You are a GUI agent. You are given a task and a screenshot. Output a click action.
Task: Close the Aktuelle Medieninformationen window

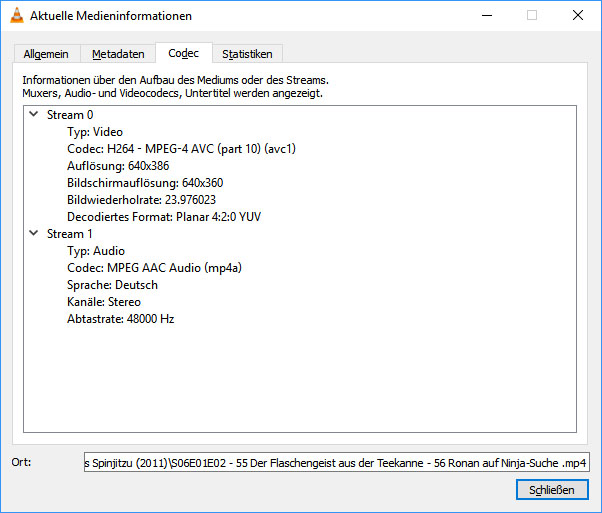(577, 15)
